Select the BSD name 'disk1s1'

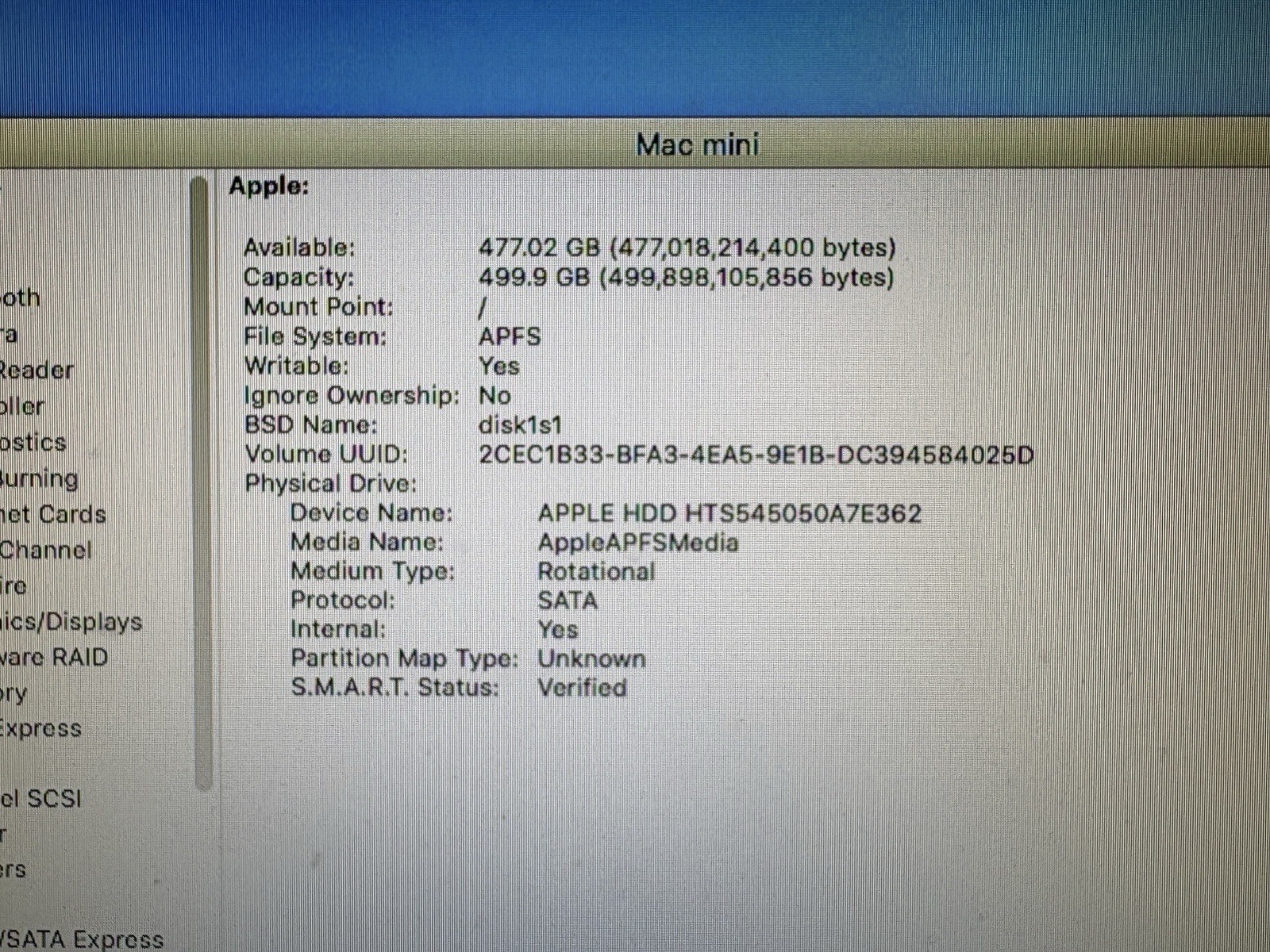coord(520,424)
